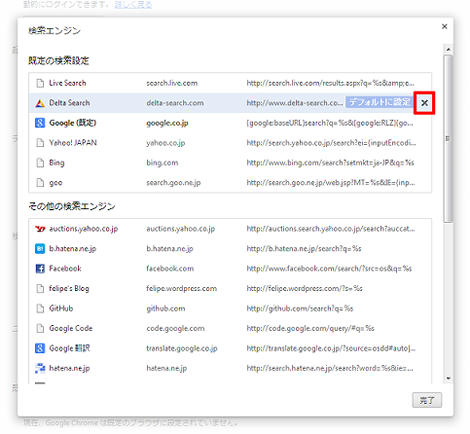The width and height of the screenshot is (470, 434).
Task: Click the {google:baseURL}search URL
Action: coord(330,123)
